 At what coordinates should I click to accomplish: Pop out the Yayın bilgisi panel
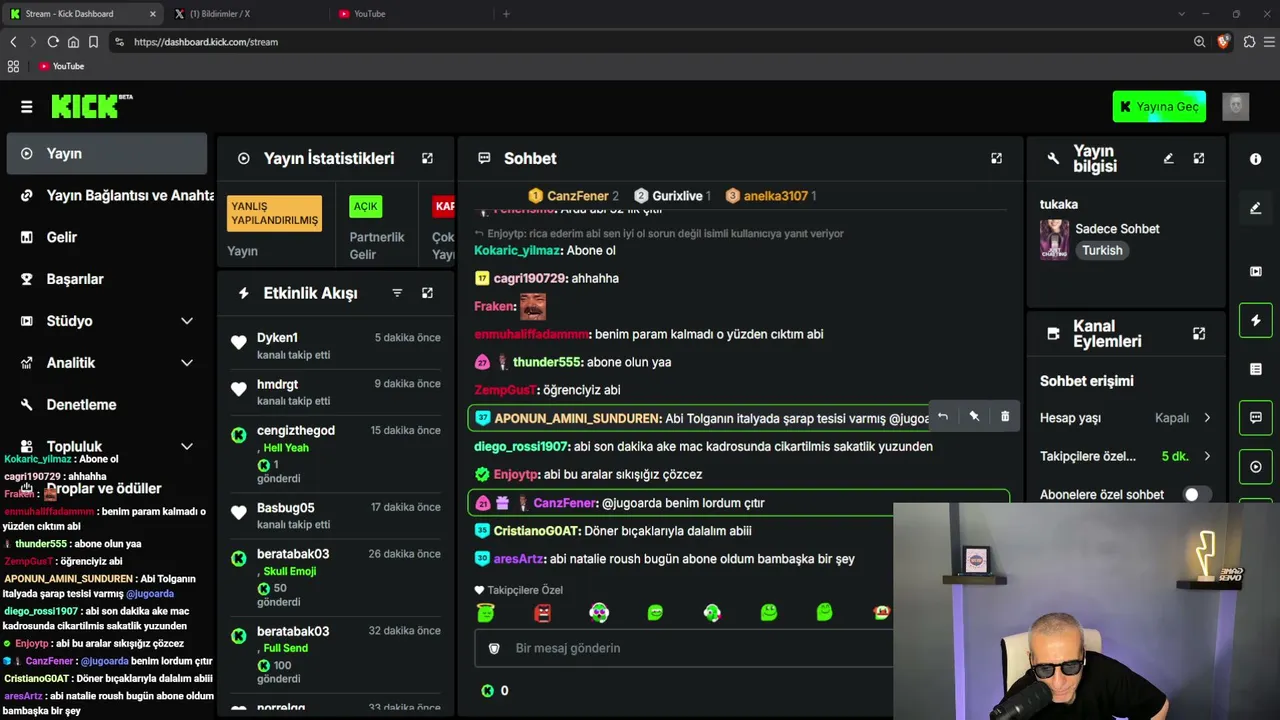(1199, 158)
